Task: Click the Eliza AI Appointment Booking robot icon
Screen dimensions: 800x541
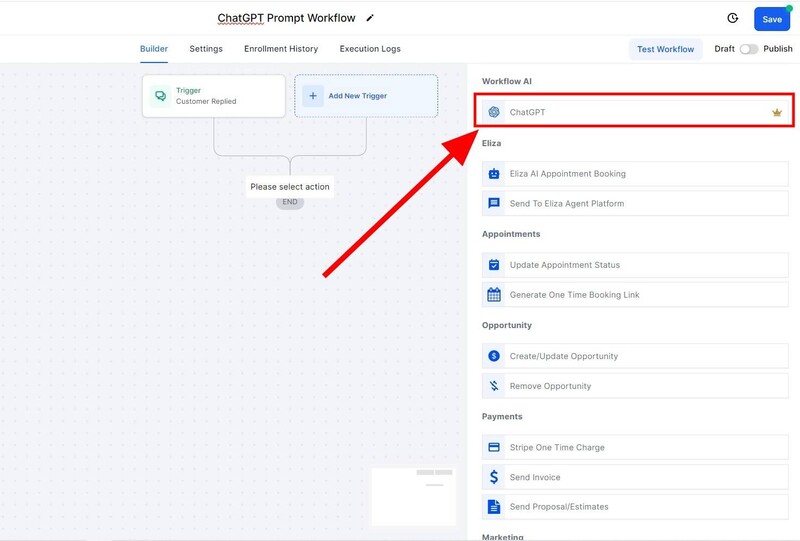Action: 494,174
